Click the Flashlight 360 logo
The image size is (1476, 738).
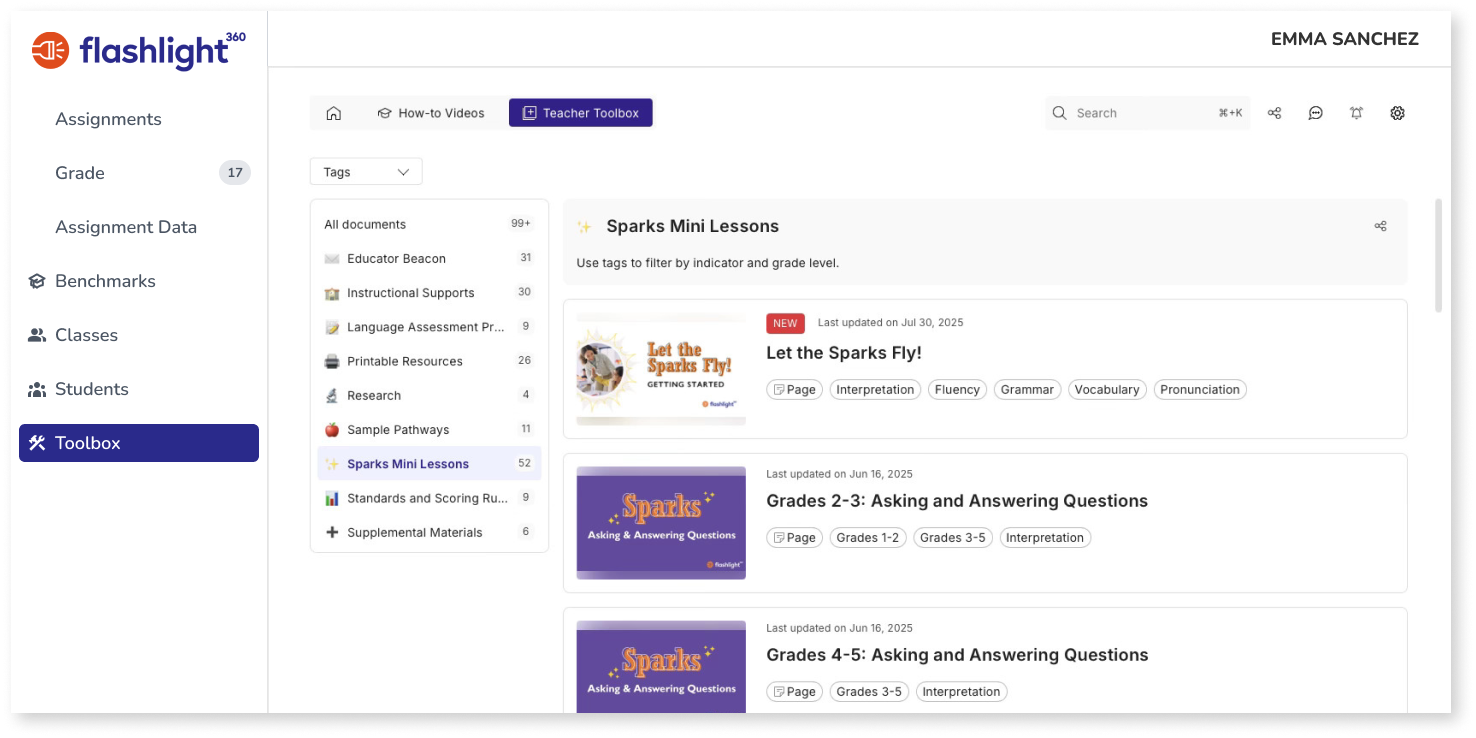[138, 50]
